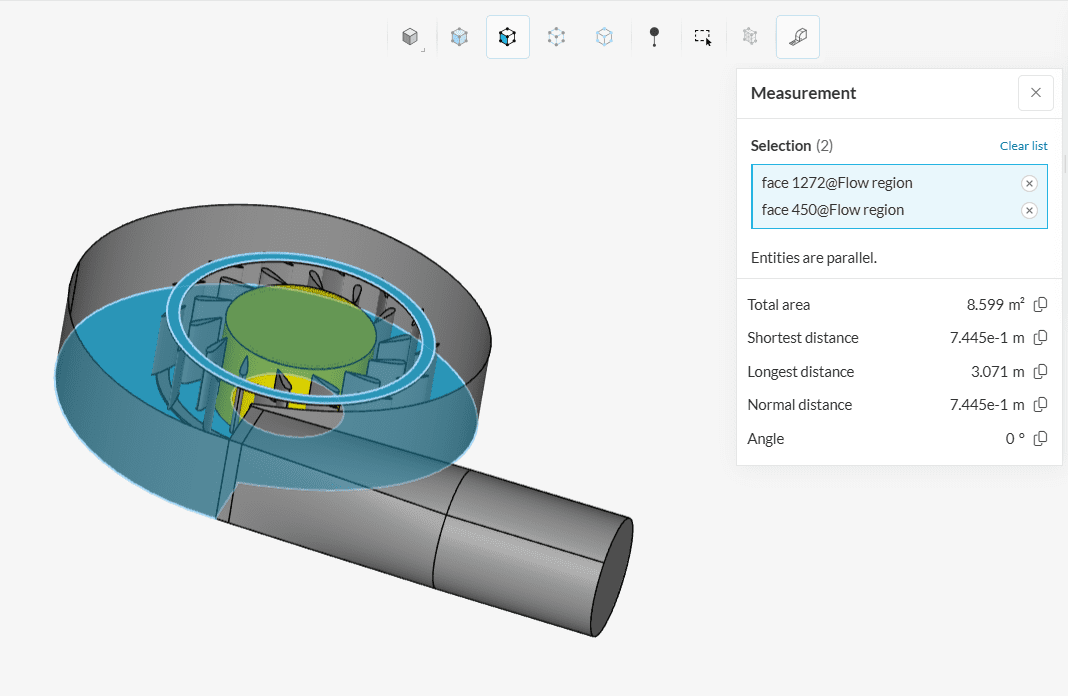This screenshot has height=696, width=1068.
Task: Click the greyed-out mesh cube icon
Action: pos(750,37)
